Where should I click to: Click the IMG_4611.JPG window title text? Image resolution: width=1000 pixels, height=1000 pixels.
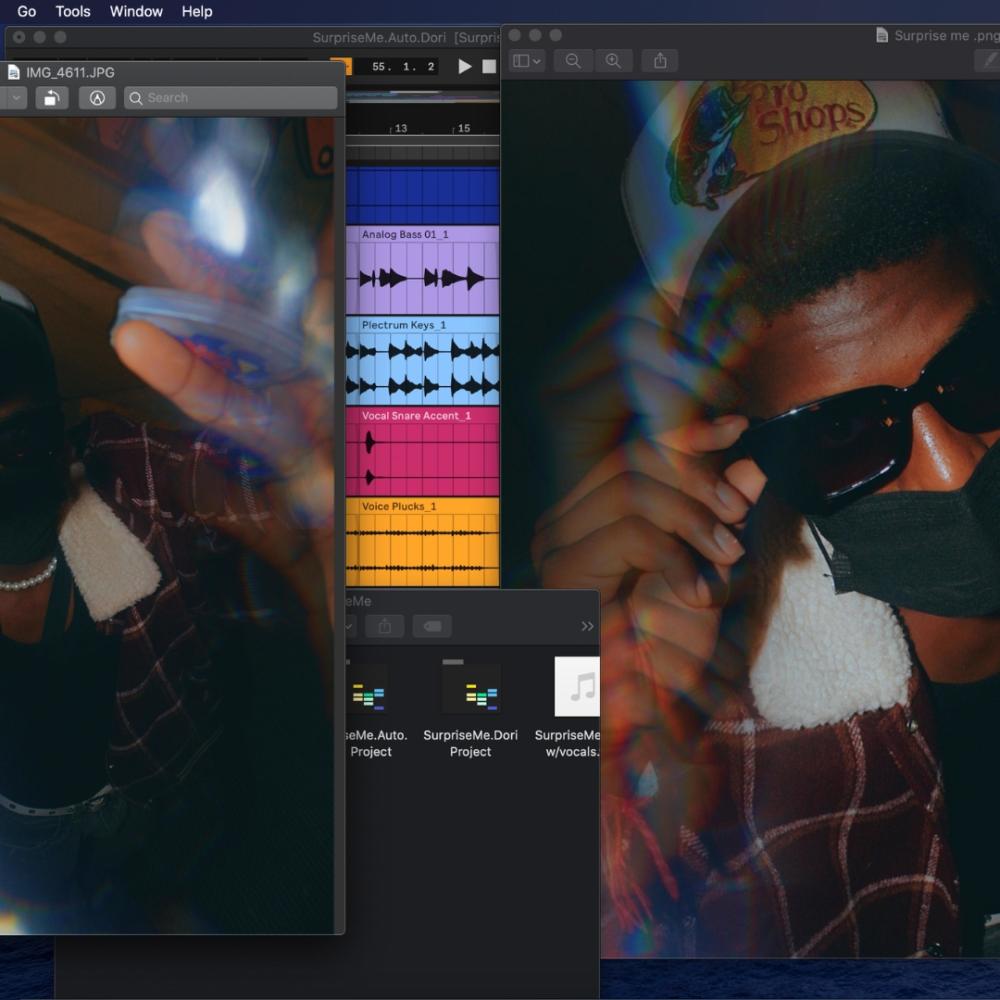70,73
